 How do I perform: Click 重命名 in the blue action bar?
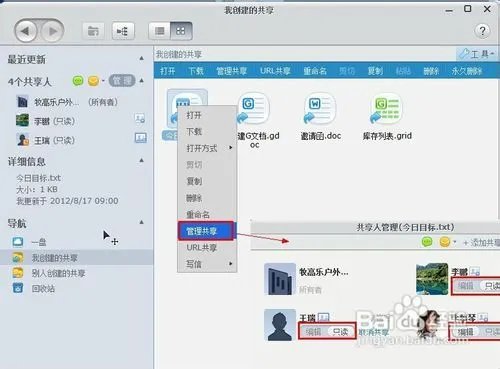(315, 71)
